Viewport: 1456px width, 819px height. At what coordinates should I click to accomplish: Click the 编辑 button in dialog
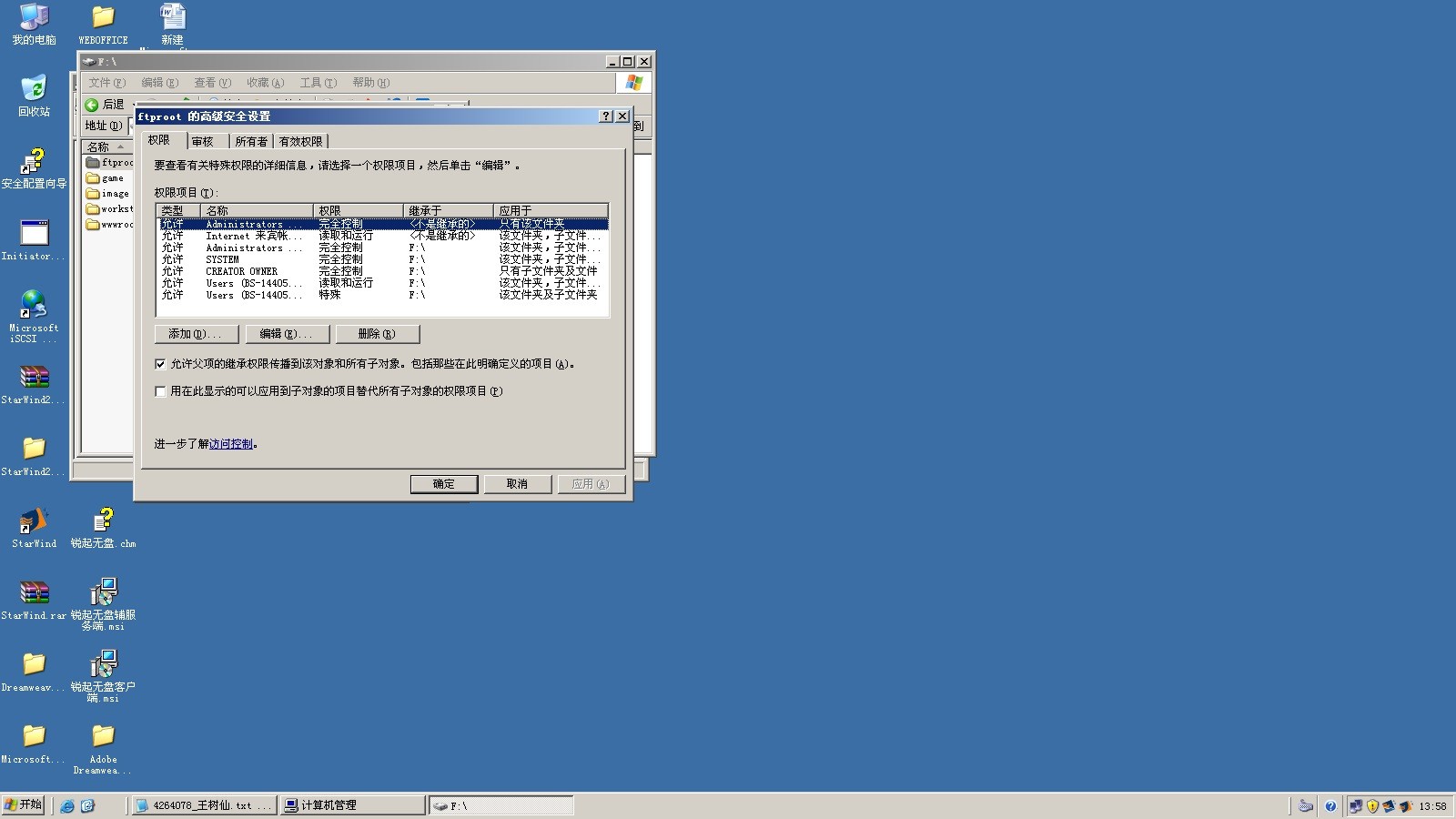point(287,334)
